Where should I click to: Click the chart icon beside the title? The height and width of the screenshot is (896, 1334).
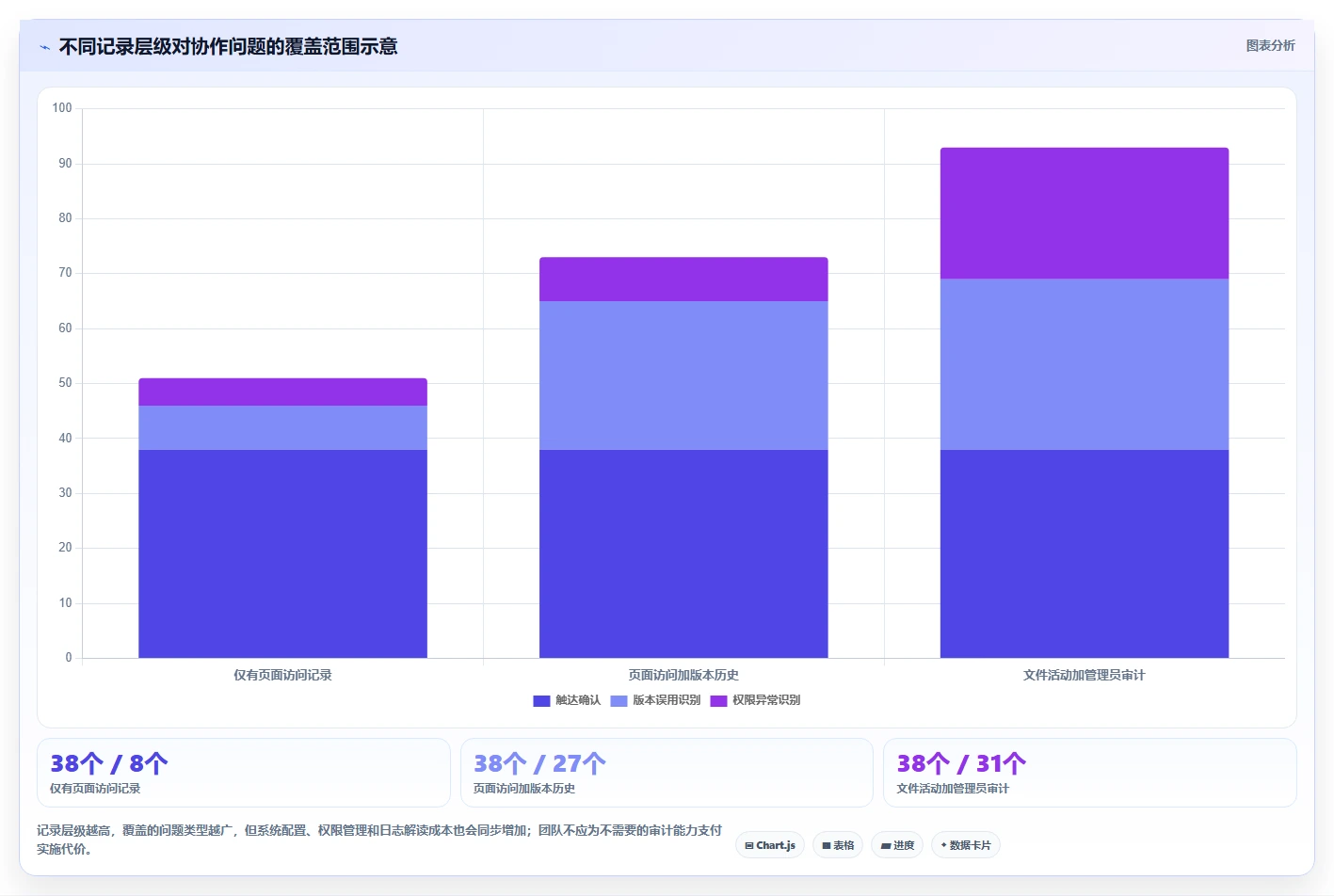click(44, 47)
